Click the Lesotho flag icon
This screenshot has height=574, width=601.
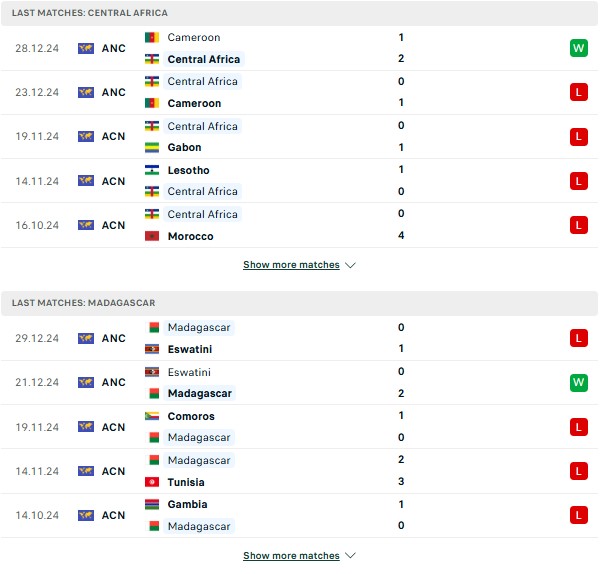[152, 170]
